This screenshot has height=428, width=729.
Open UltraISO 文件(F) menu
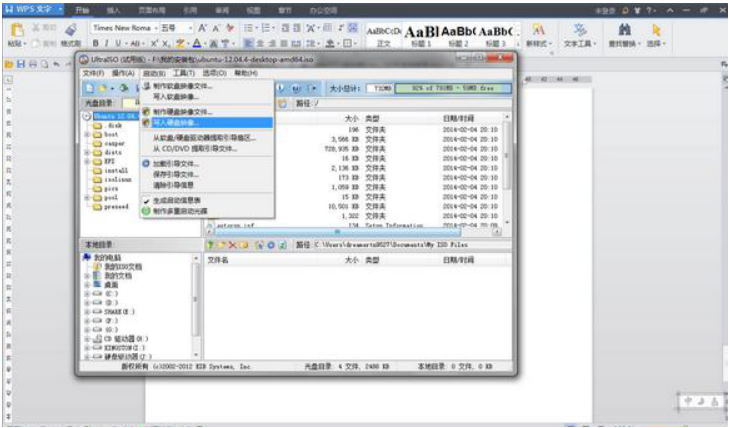93,73
